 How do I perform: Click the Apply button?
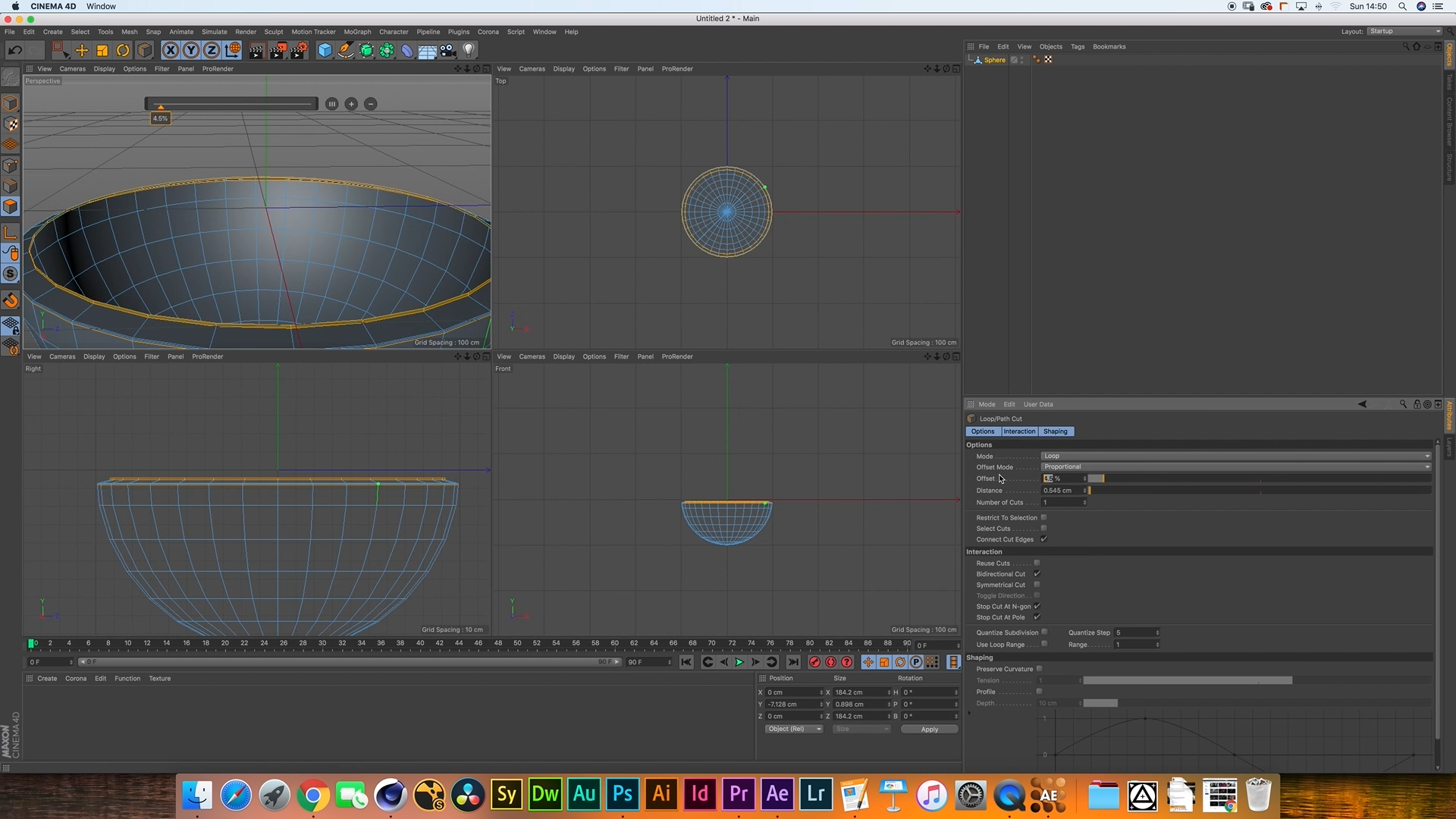point(929,729)
